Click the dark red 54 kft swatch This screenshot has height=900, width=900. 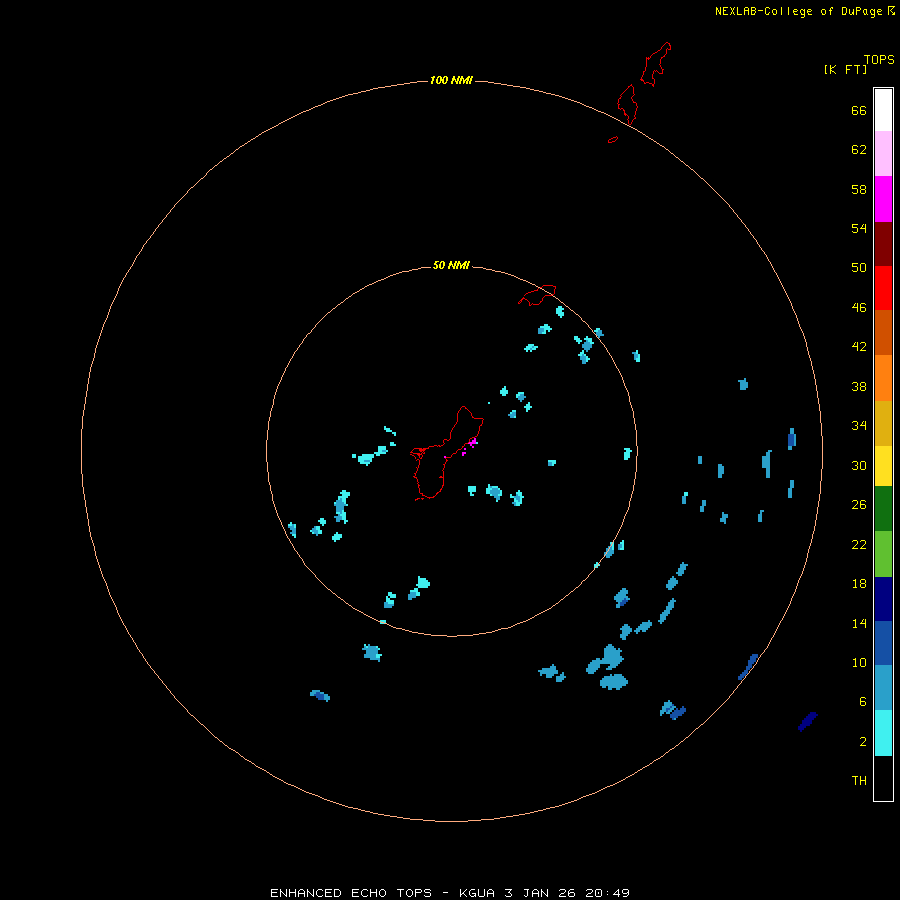coord(883,244)
